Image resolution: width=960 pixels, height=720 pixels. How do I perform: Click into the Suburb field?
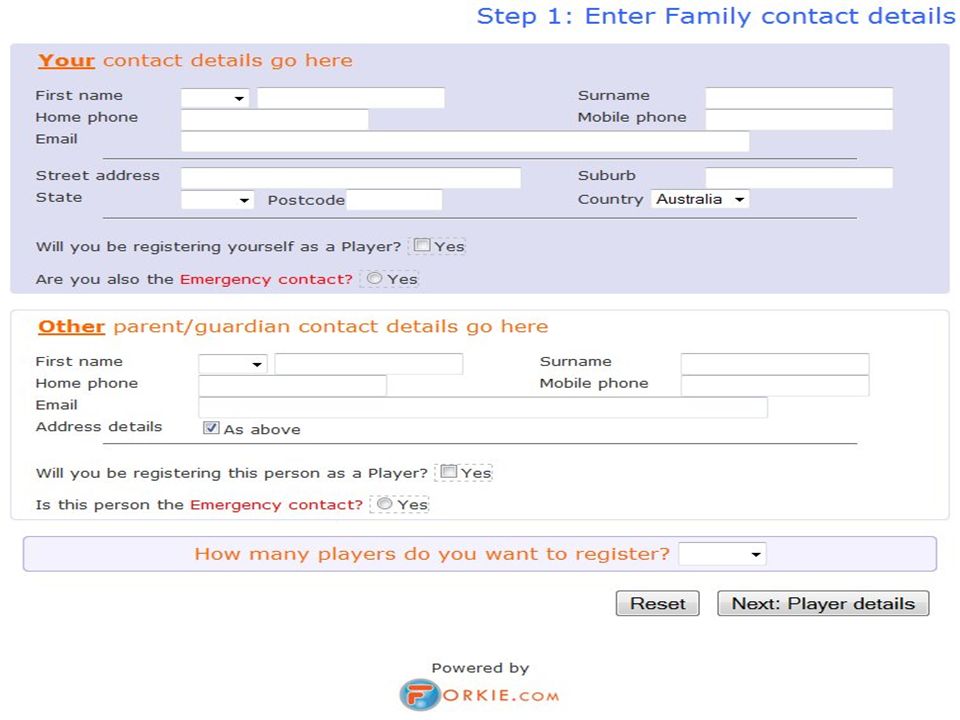click(x=799, y=178)
